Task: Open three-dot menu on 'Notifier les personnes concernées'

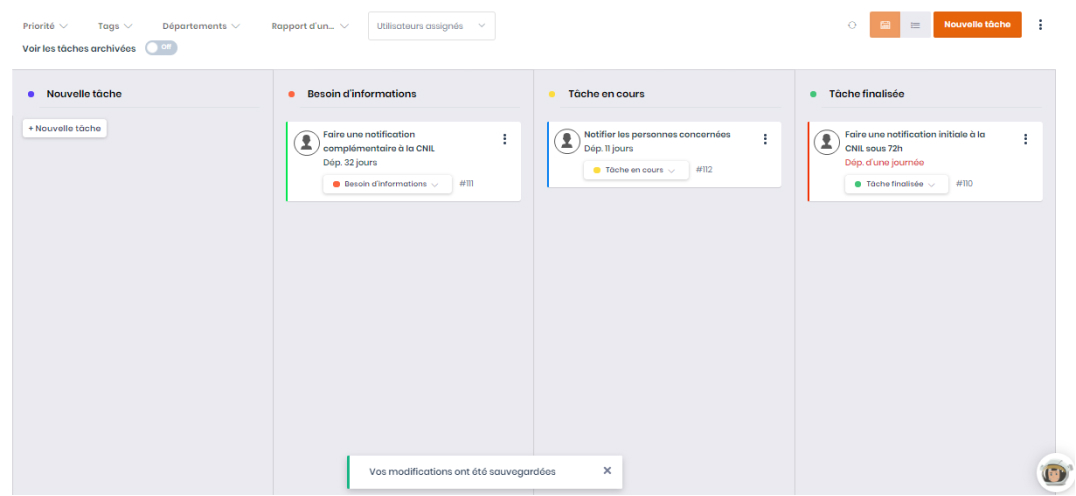Action: pyautogui.click(x=765, y=139)
